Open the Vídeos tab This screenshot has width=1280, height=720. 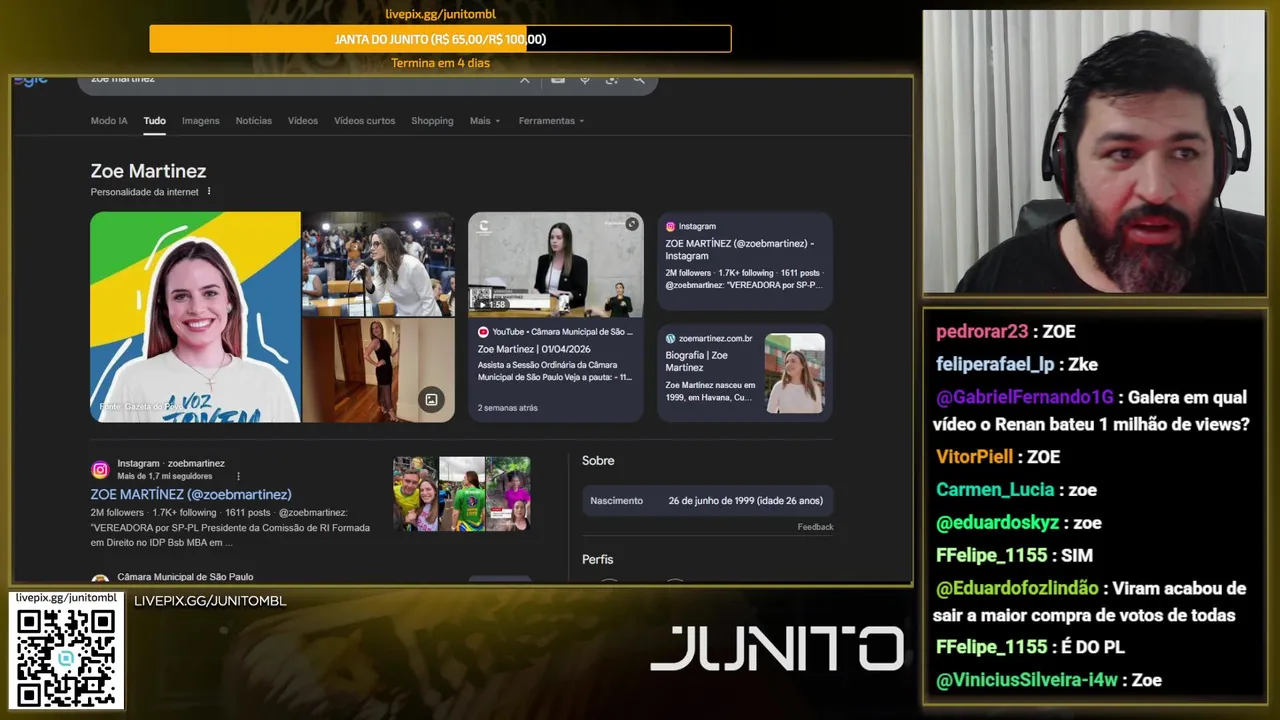pos(303,121)
